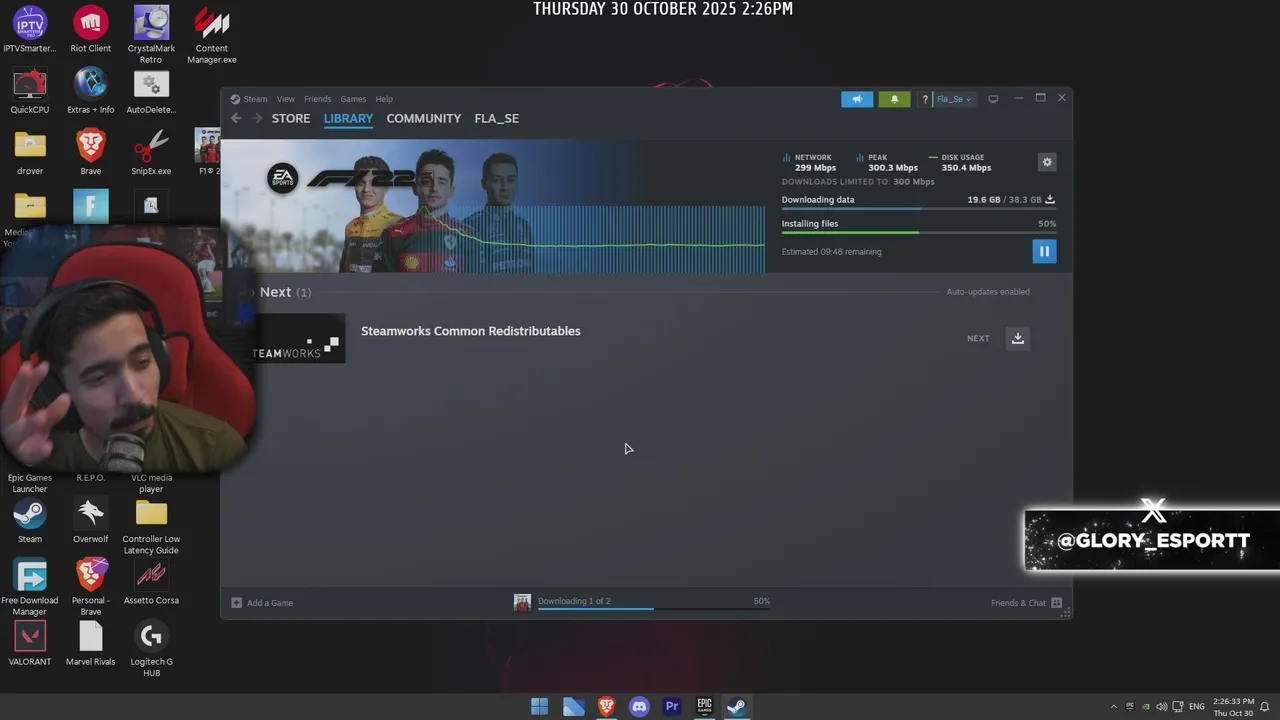Open the COMMUNITY tab

(x=424, y=118)
